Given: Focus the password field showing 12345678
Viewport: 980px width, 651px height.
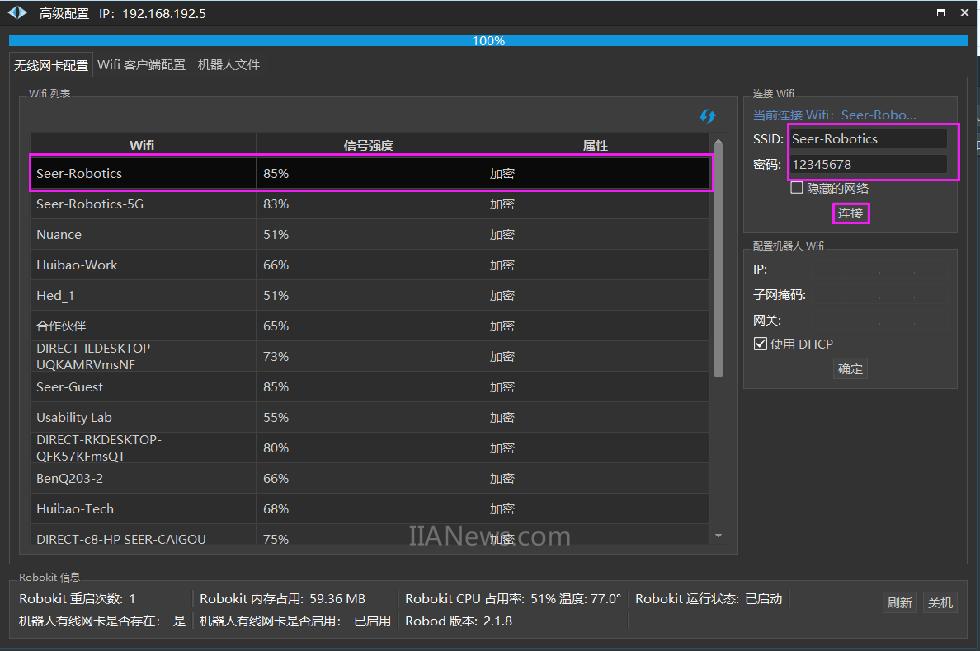Looking at the screenshot, I should click(866, 164).
